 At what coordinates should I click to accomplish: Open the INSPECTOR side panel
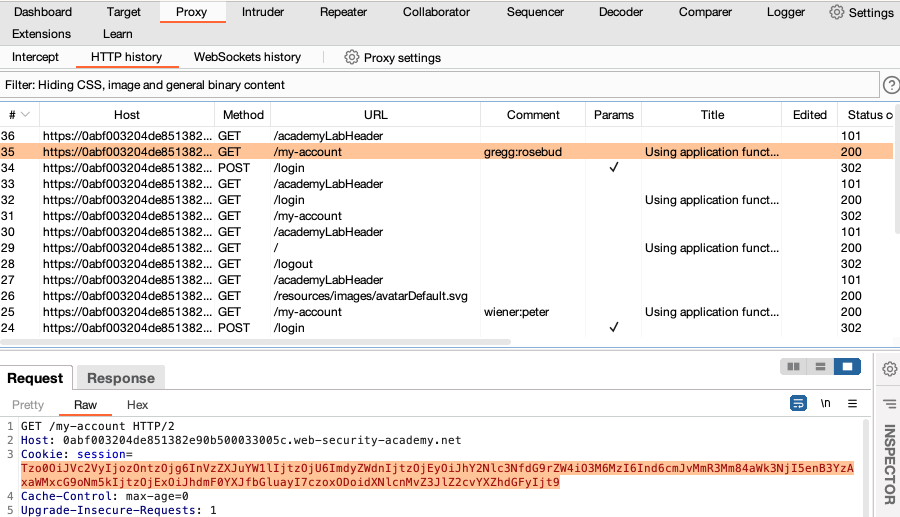point(890,464)
